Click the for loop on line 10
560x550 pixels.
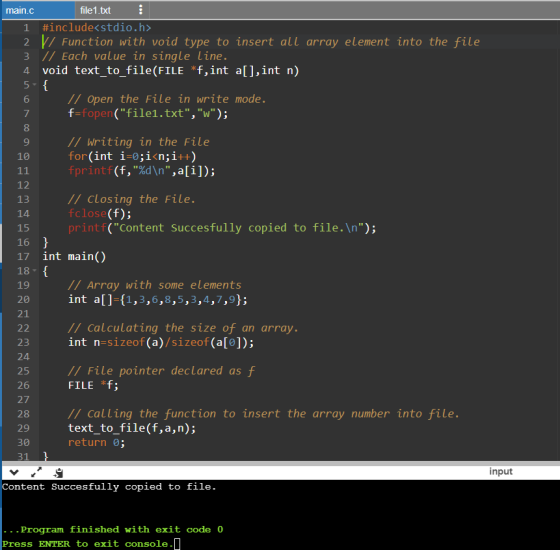(x=132, y=156)
